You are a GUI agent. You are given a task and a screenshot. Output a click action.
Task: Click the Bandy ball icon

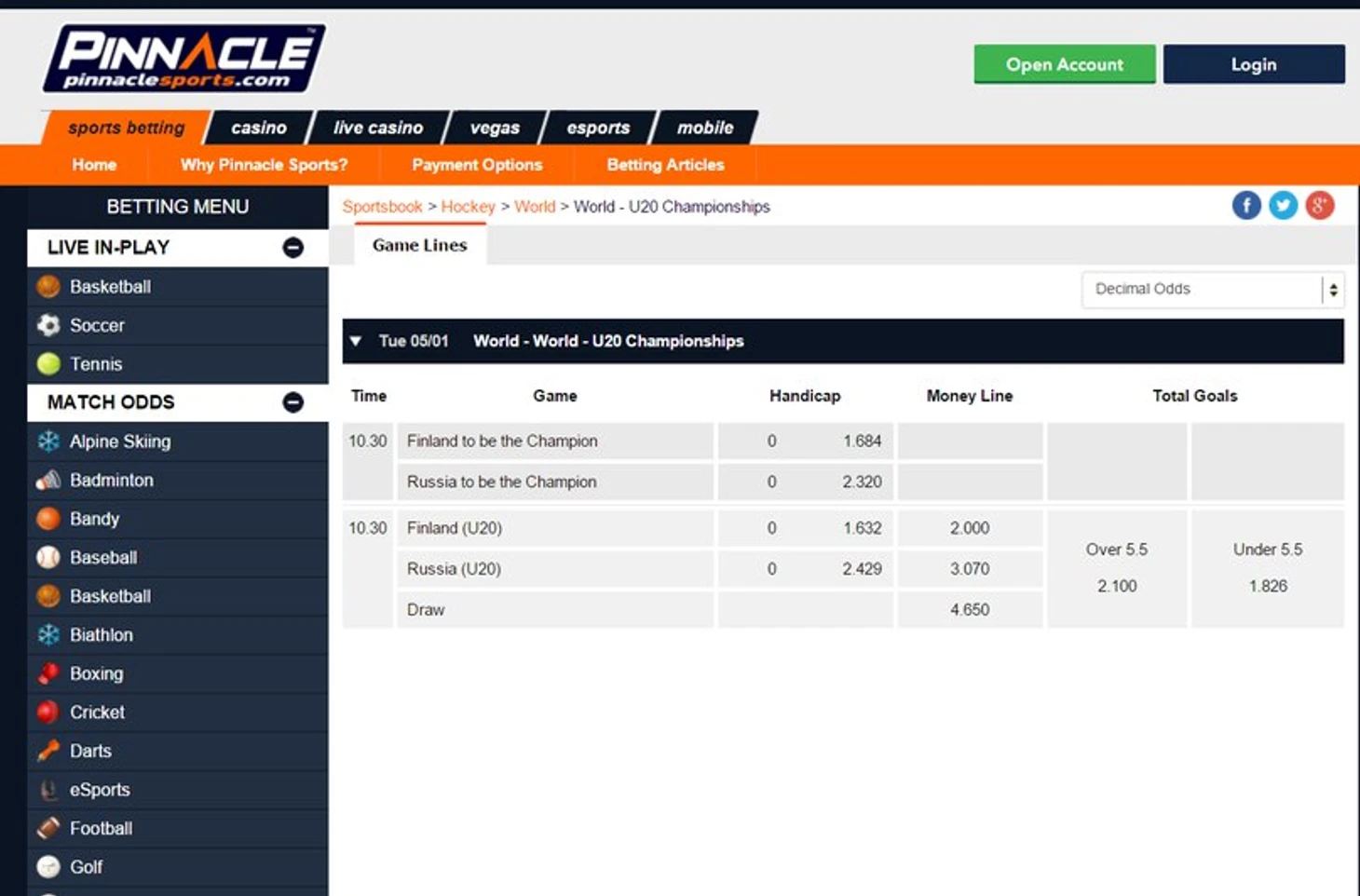coord(48,519)
